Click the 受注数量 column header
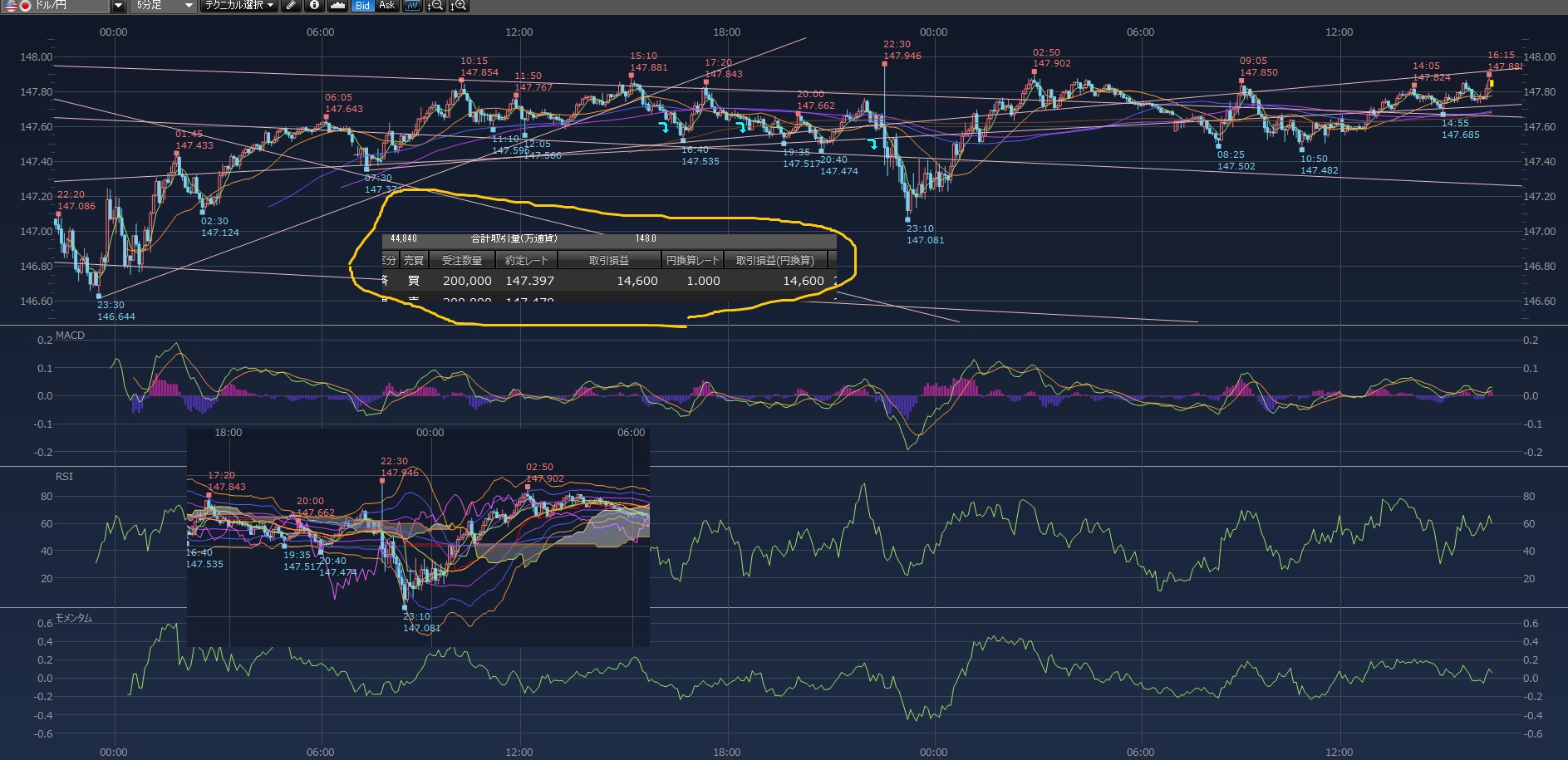 [462, 260]
